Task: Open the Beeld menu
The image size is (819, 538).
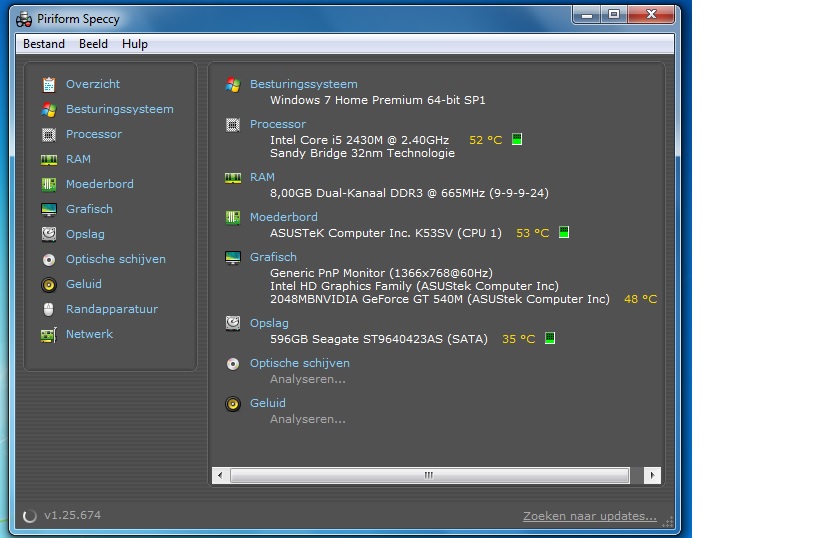Action: coord(93,44)
